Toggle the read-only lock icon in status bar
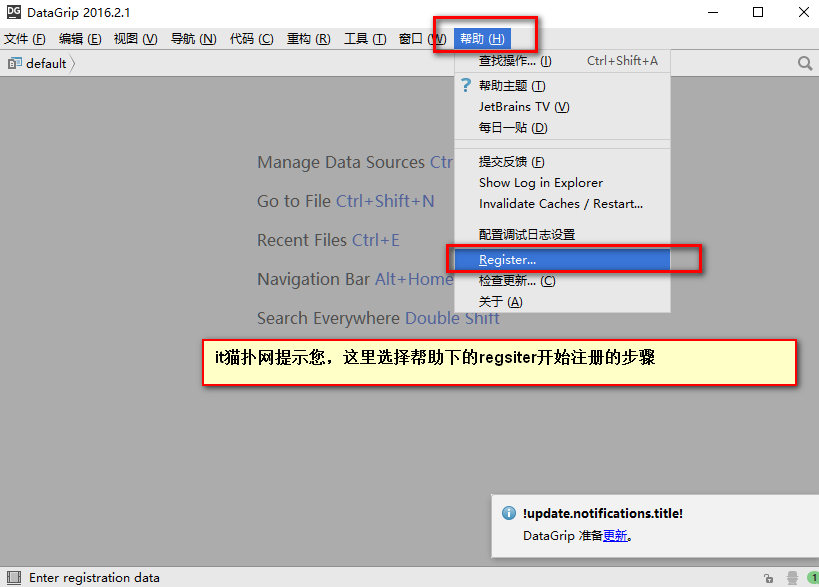 [768, 578]
